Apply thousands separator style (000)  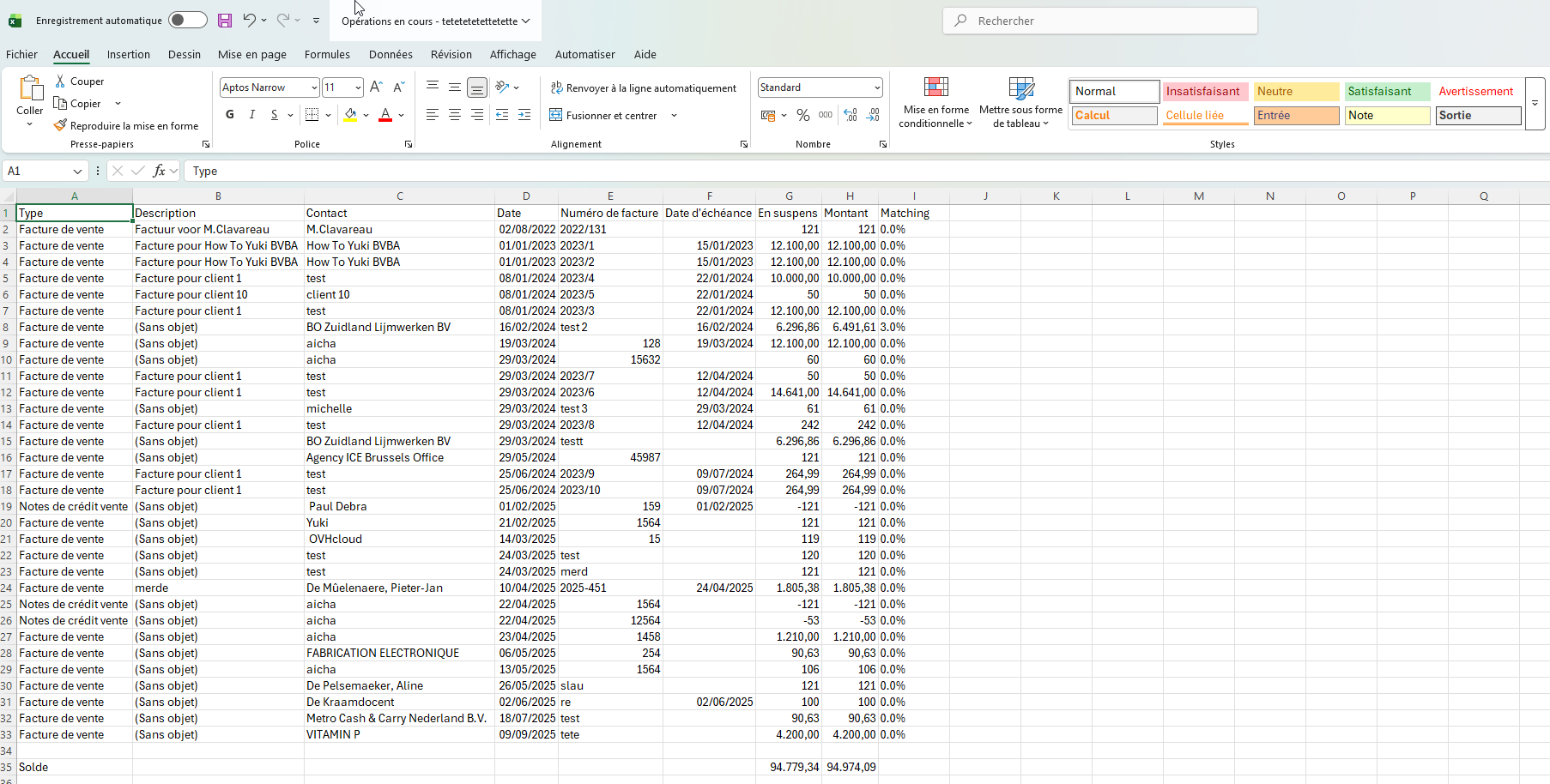click(826, 115)
